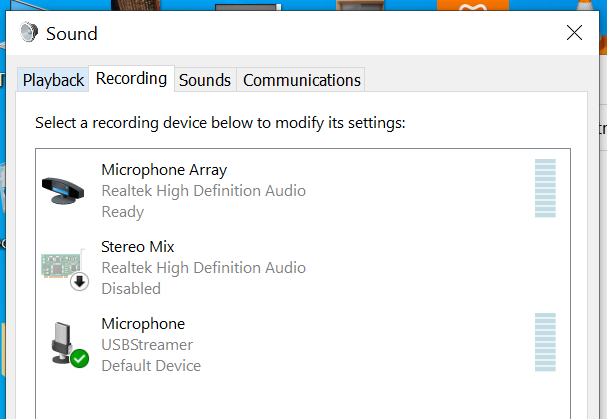Select the Recording tab
The height and width of the screenshot is (419, 607).
[x=132, y=79]
